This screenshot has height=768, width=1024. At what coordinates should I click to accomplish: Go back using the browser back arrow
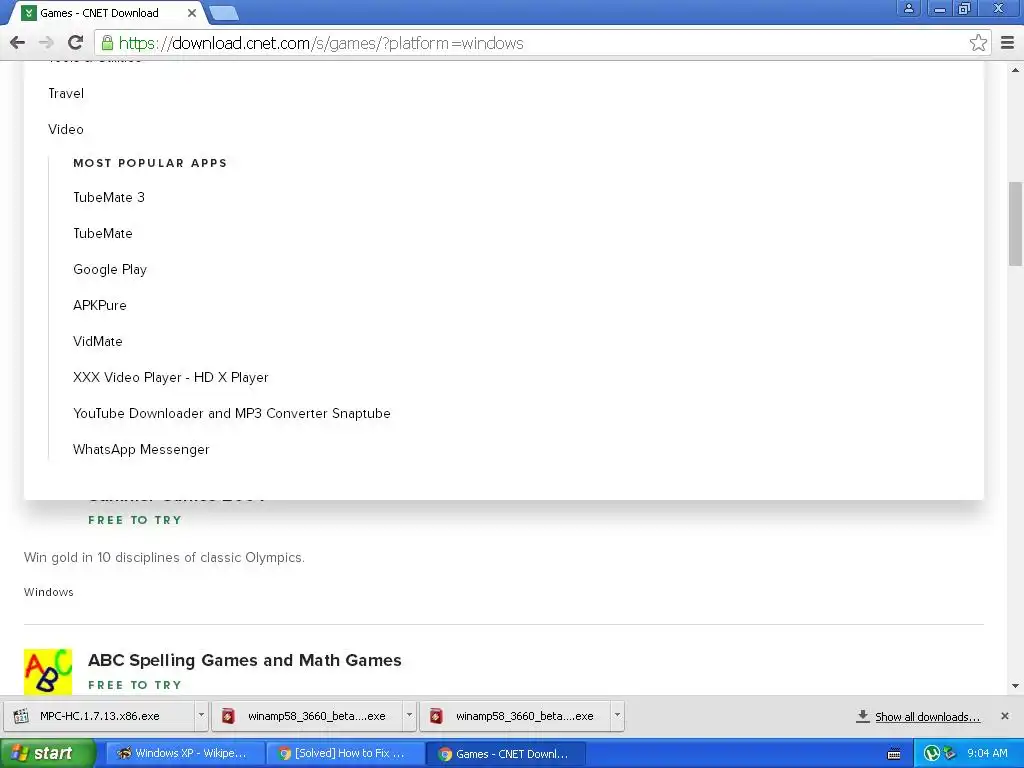click(x=18, y=43)
